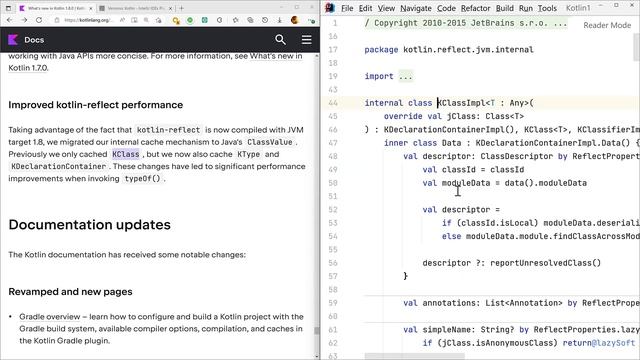Click the green circular extension icon
640x360 pixels.
pyautogui.click(x=190, y=20)
